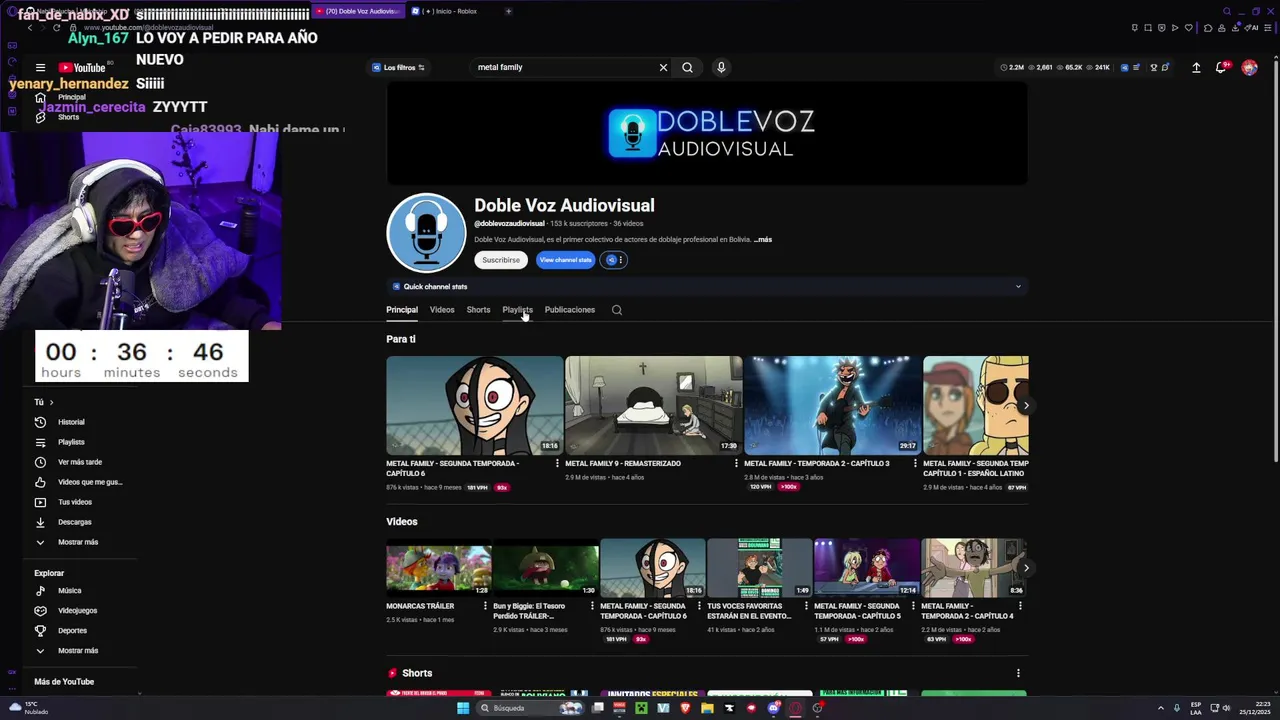
Task: Search within the channel magnifier icon
Action: click(617, 310)
